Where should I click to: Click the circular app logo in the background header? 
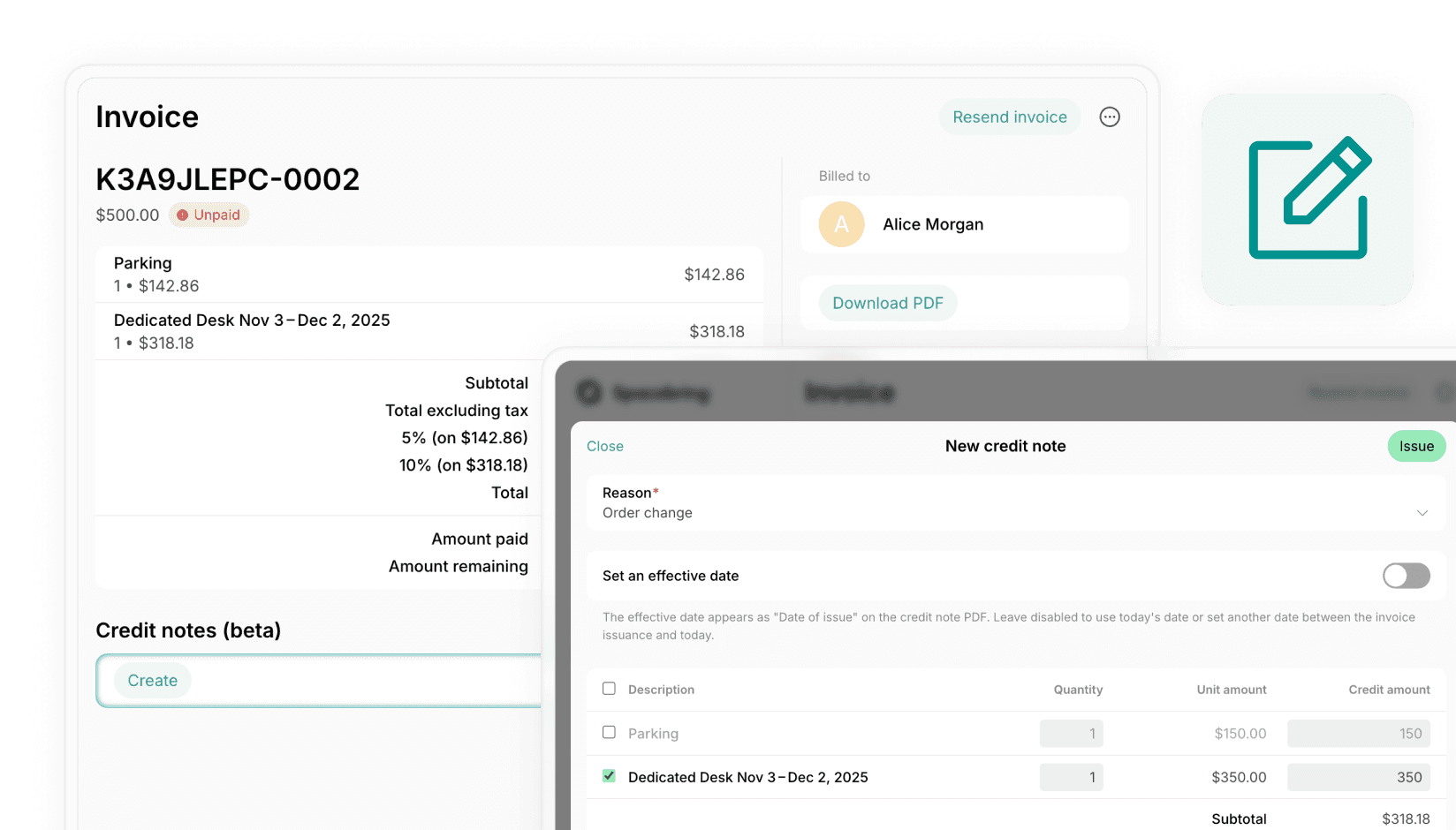pos(588,393)
